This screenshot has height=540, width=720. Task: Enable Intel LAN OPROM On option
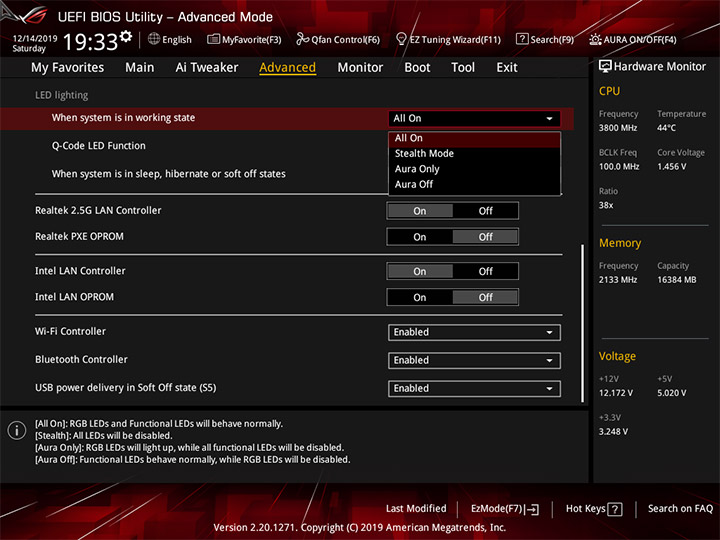(x=420, y=298)
